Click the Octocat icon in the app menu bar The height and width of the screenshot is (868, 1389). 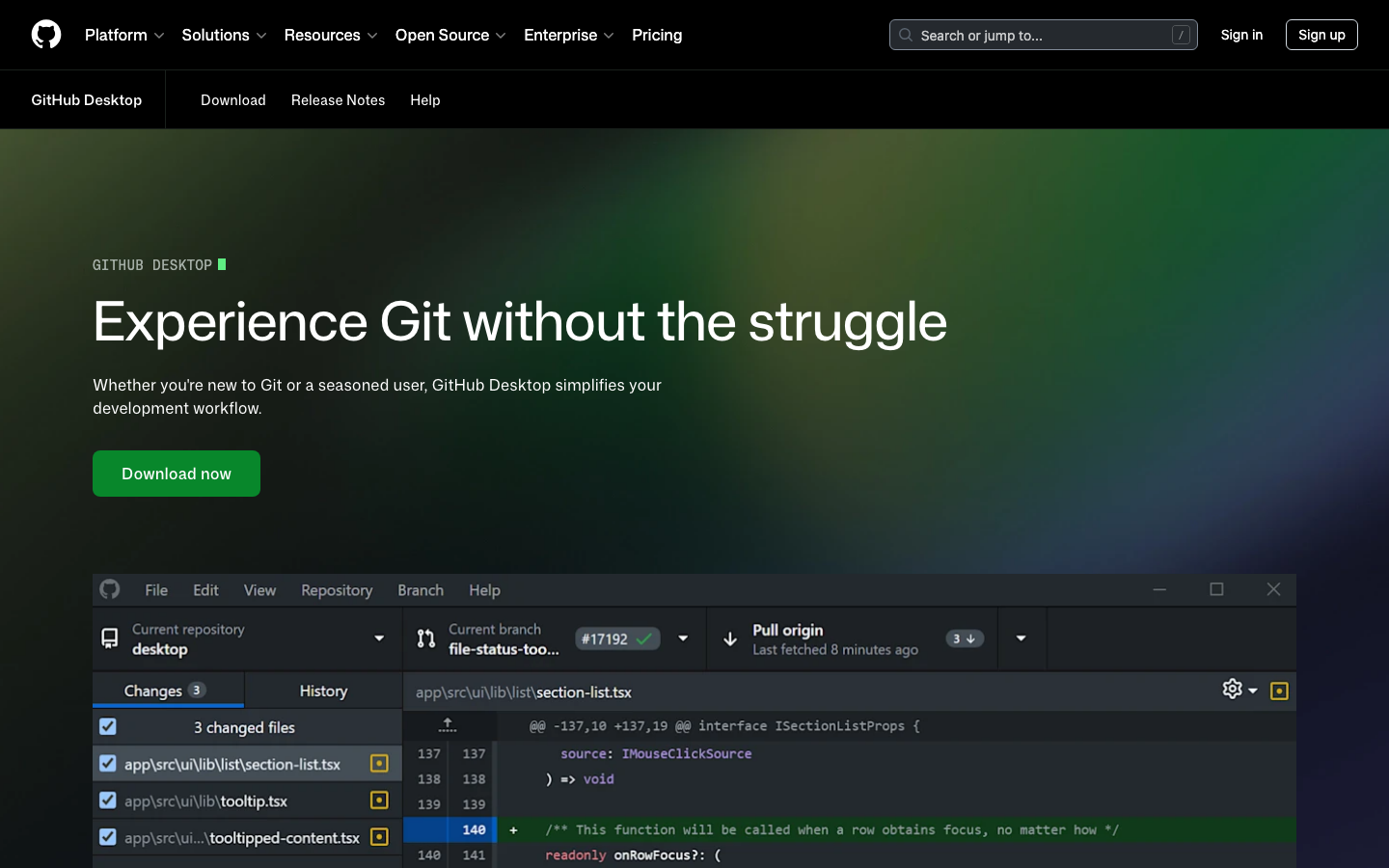click(x=110, y=589)
